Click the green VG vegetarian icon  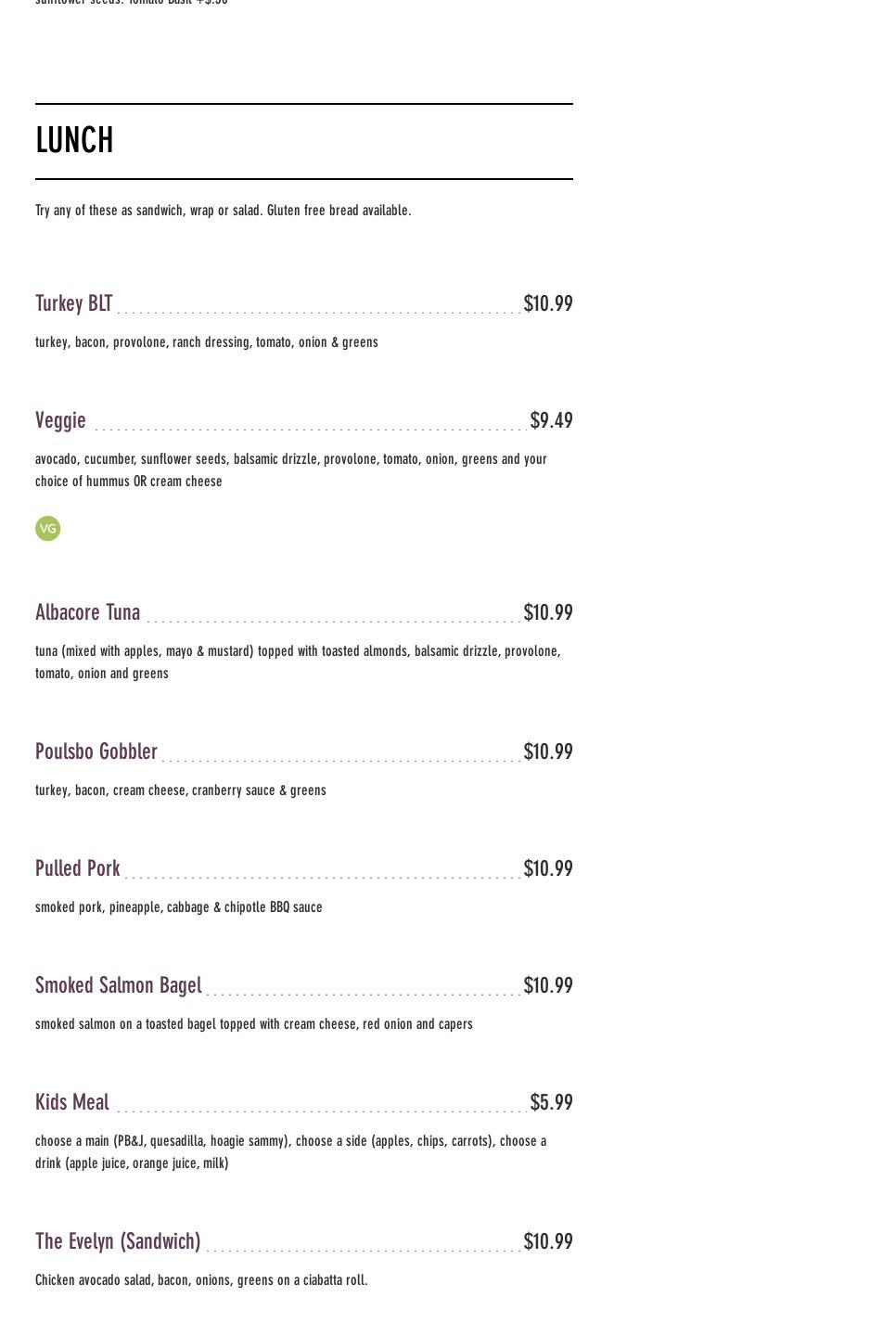click(47, 528)
